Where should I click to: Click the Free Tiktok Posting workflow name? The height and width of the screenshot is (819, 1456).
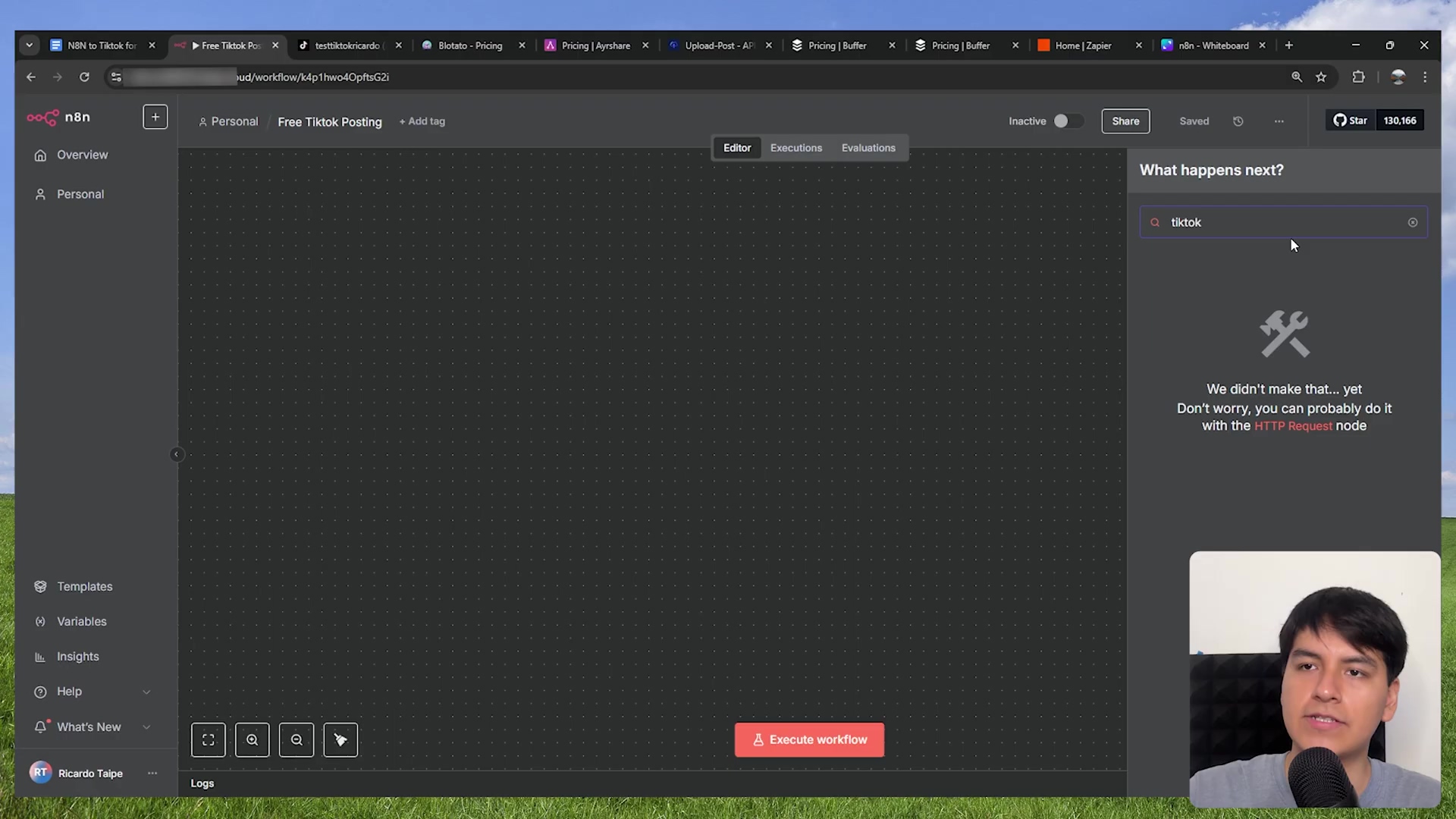330,121
